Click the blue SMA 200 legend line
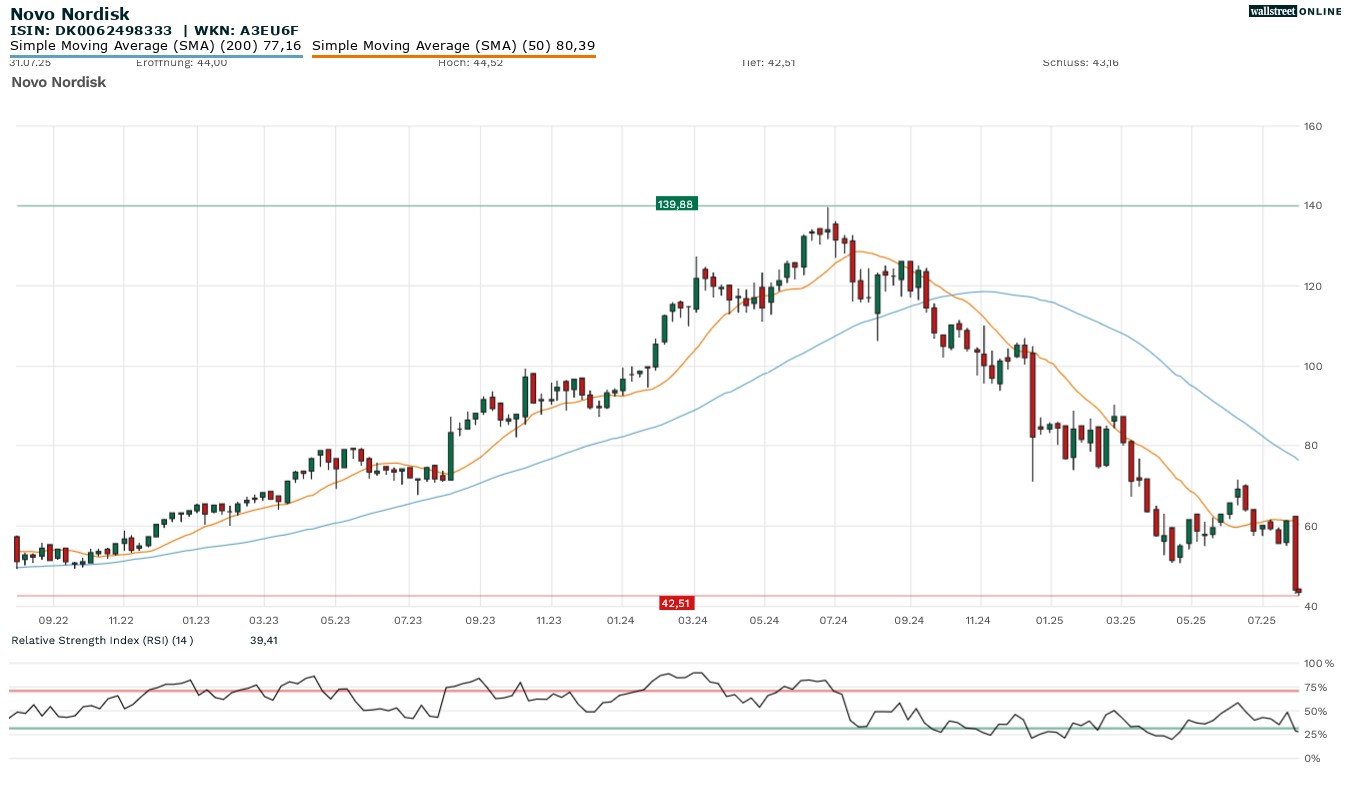 [x=156, y=56]
